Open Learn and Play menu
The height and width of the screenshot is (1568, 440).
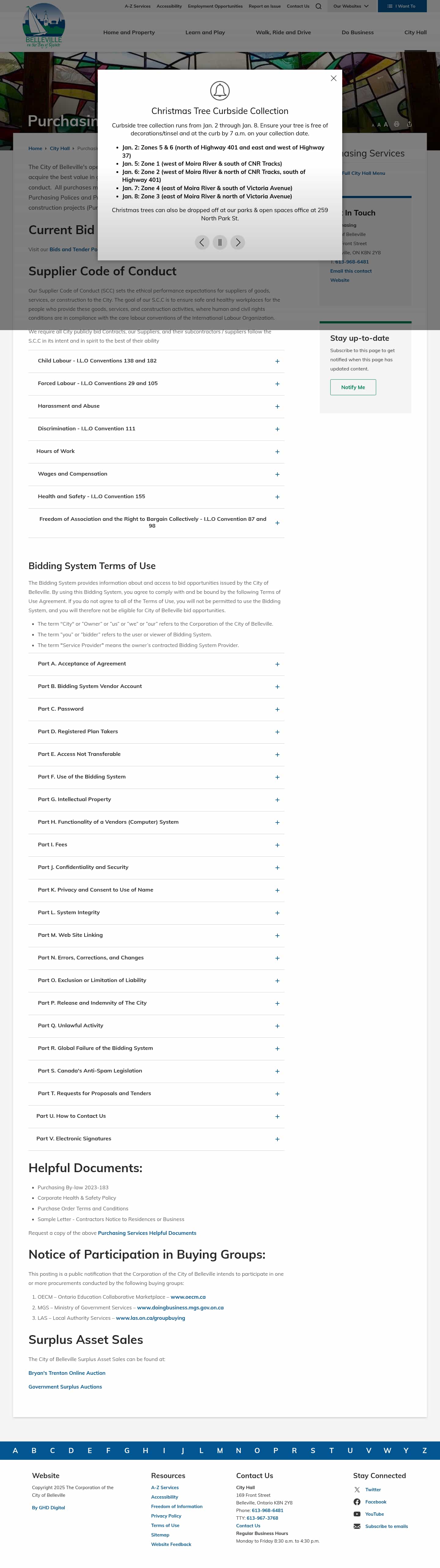click(205, 32)
